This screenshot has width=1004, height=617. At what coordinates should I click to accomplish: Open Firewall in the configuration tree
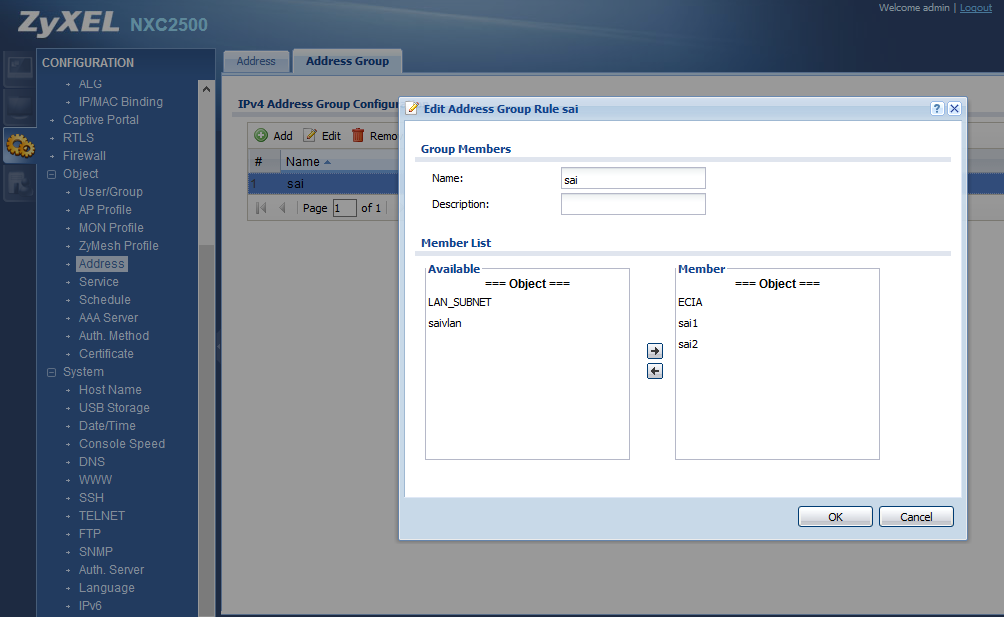[x=84, y=156]
